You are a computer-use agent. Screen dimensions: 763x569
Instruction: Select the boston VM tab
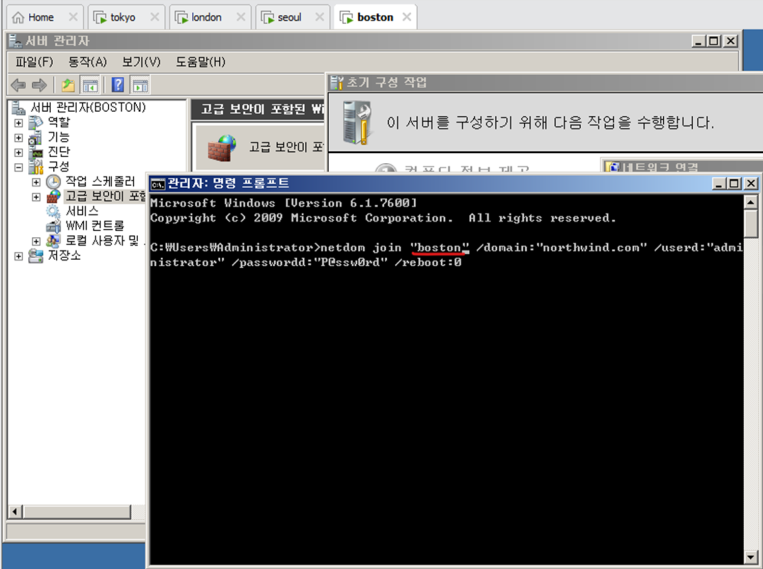pyautogui.click(x=375, y=18)
